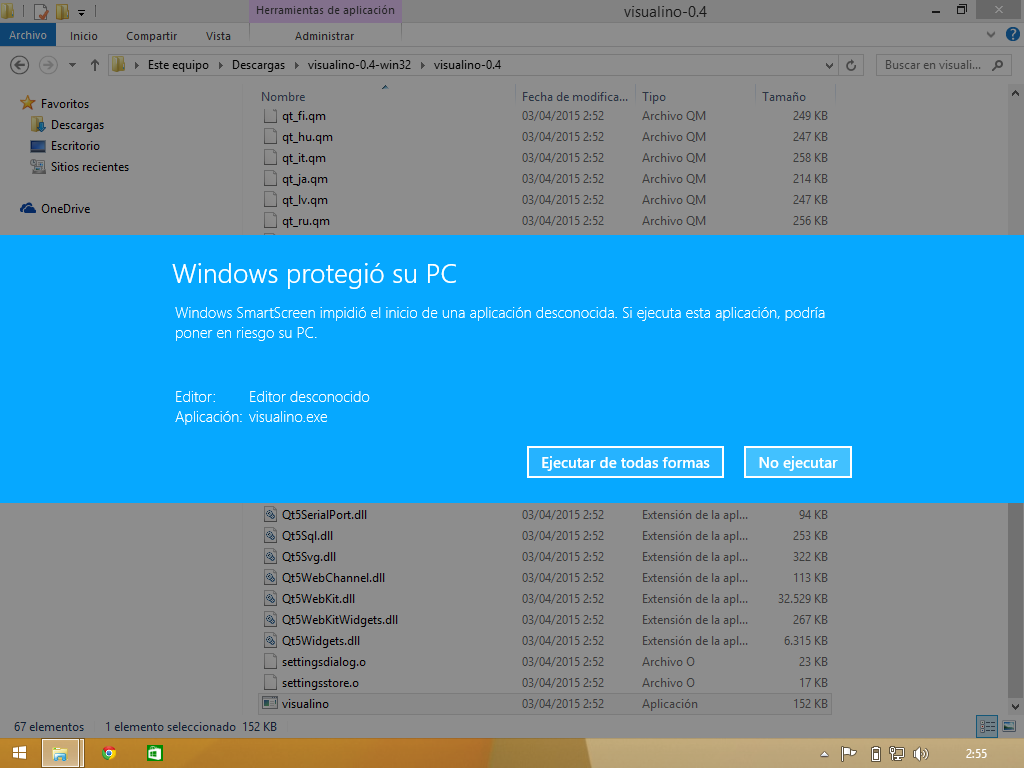
Task: Refresh the folder with the refresh icon
Action: point(851,65)
